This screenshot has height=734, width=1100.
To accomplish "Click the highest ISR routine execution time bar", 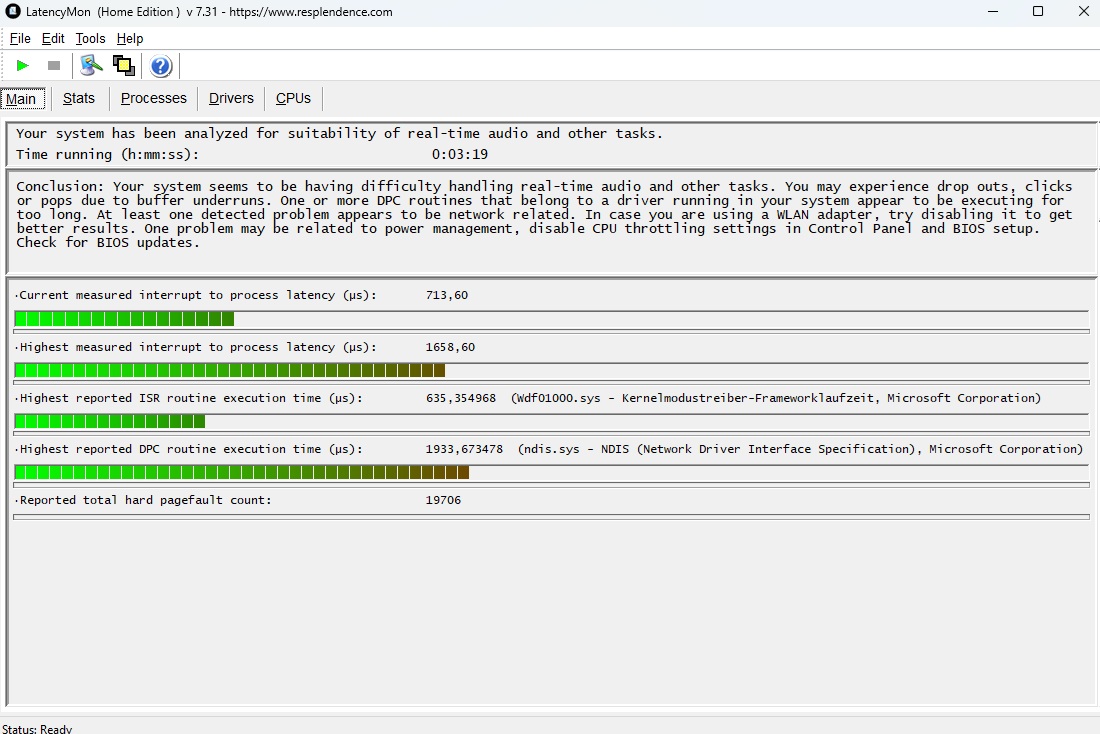I will click(109, 421).
